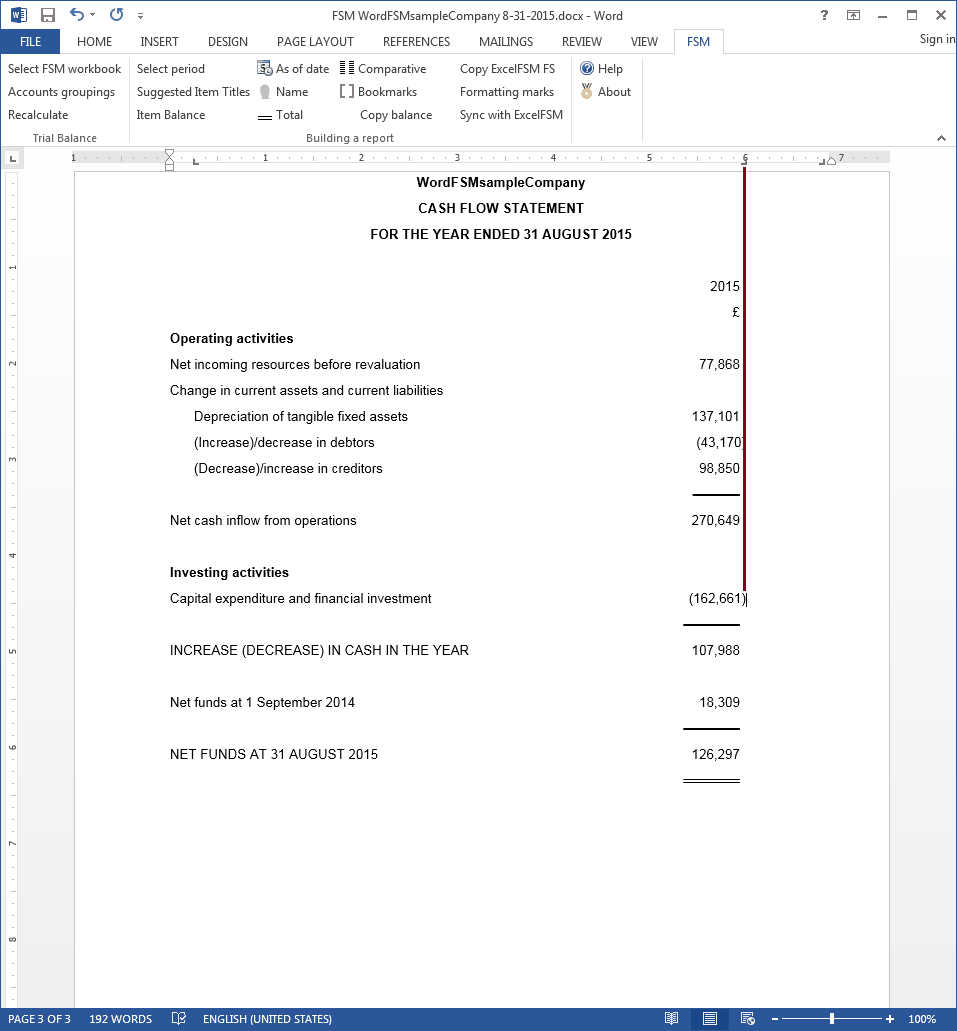Screen dimensions: 957x1031
Task: Open Suggested Item Titles
Action: click(x=193, y=91)
